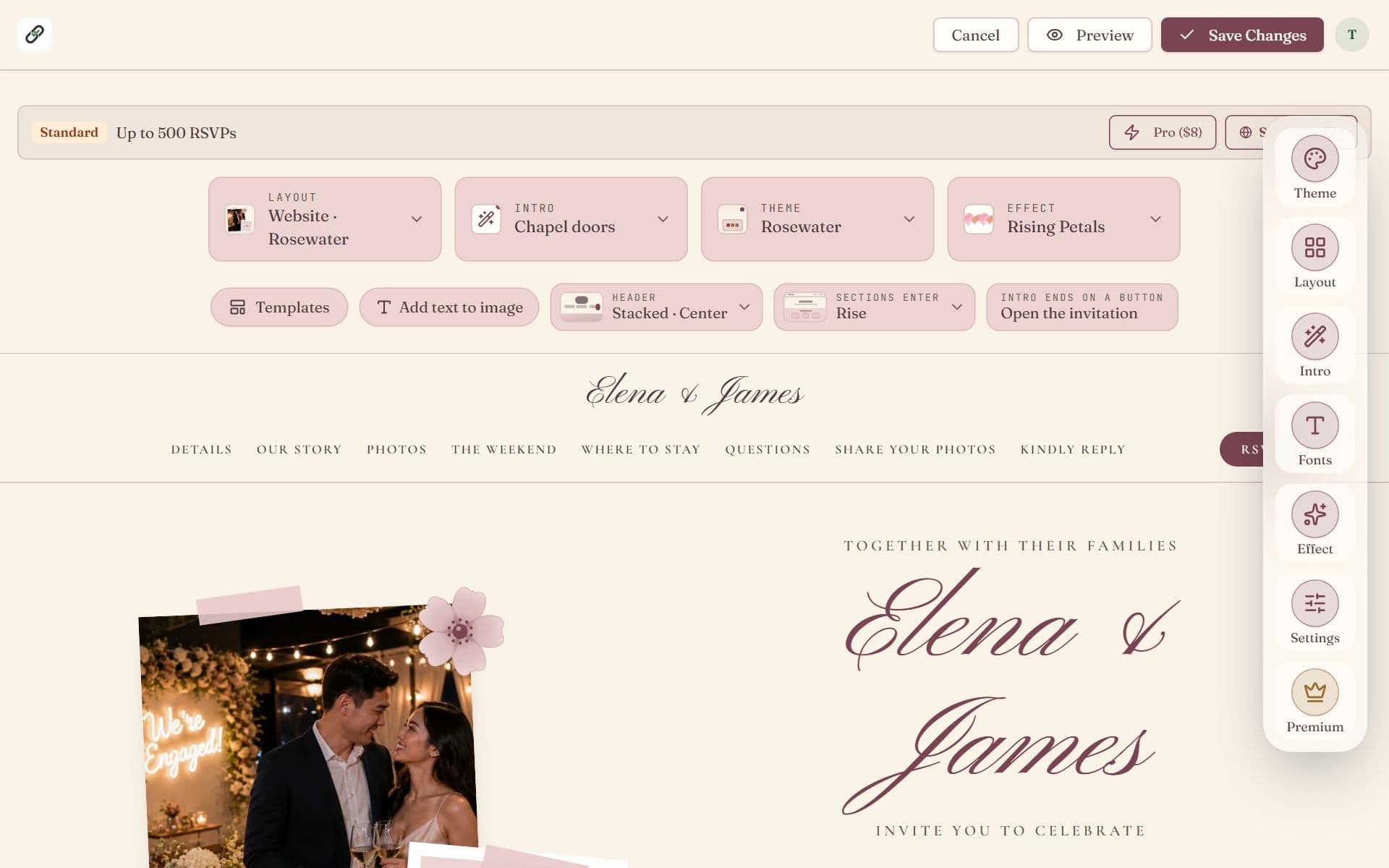Click the Together With Their Families text
The height and width of the screenshot is (868, 1389).
1011,545
